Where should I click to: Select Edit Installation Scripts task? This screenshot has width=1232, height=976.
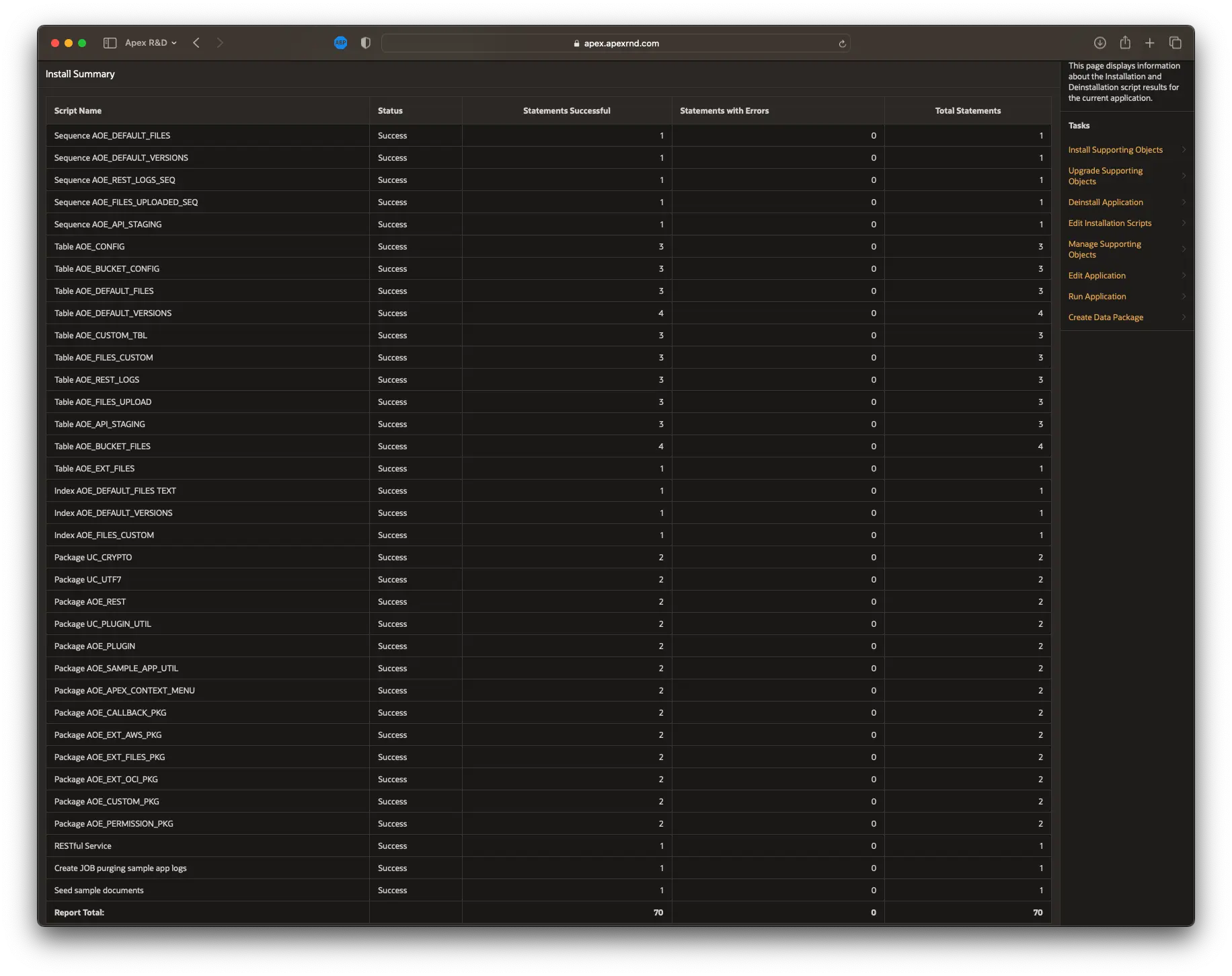tap(1110, 223)
